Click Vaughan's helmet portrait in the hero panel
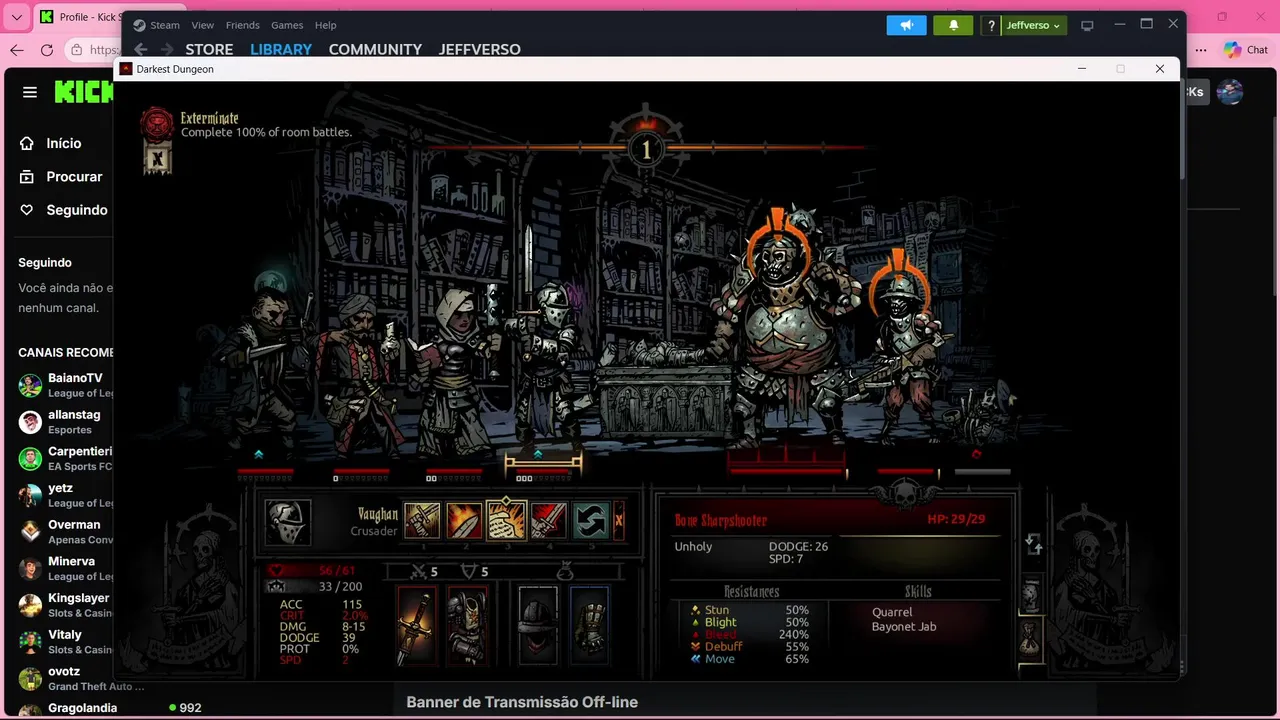This screenshot has height=720, width=1280. coord(288,522)
